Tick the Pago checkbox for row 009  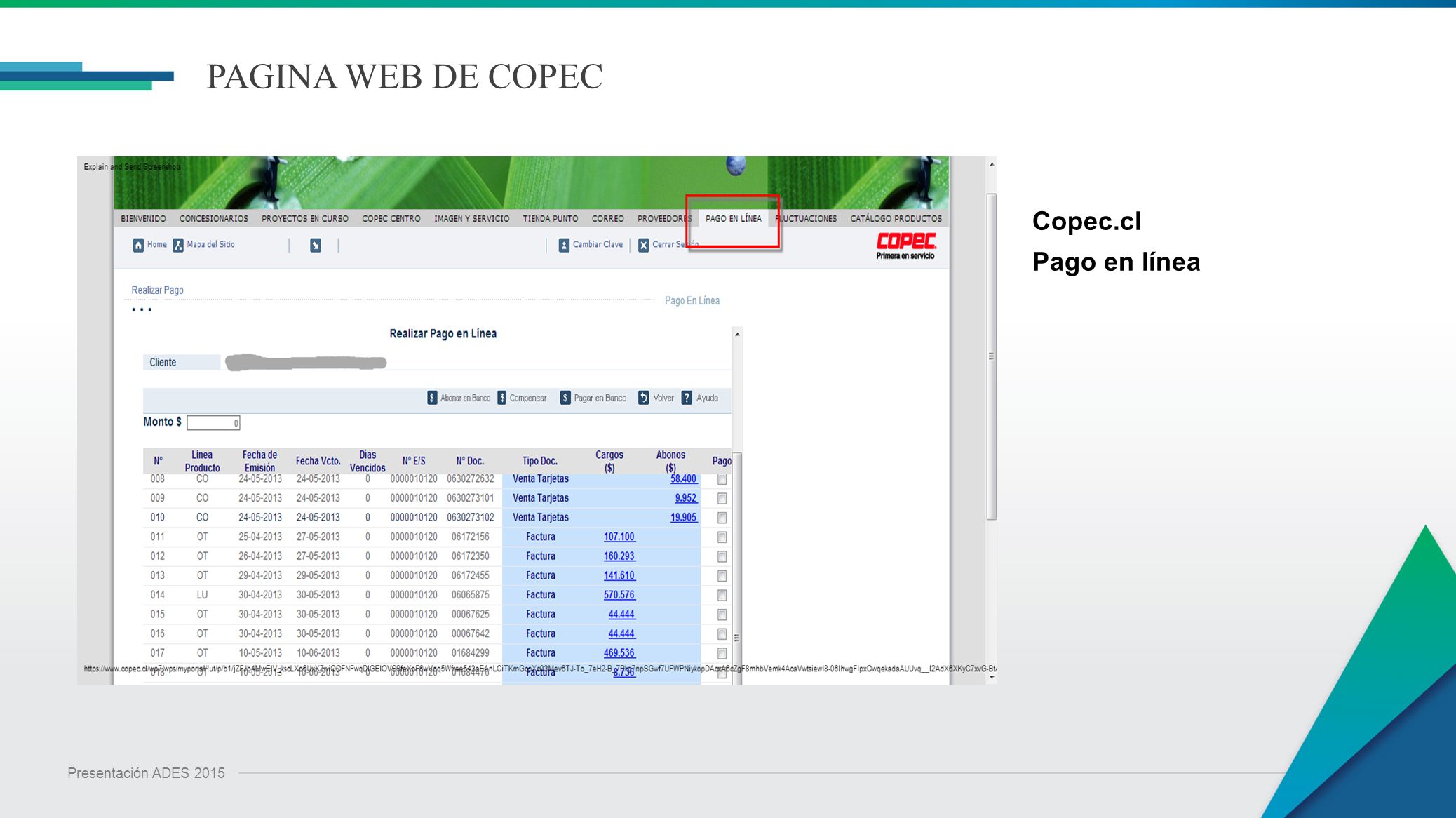722,499
